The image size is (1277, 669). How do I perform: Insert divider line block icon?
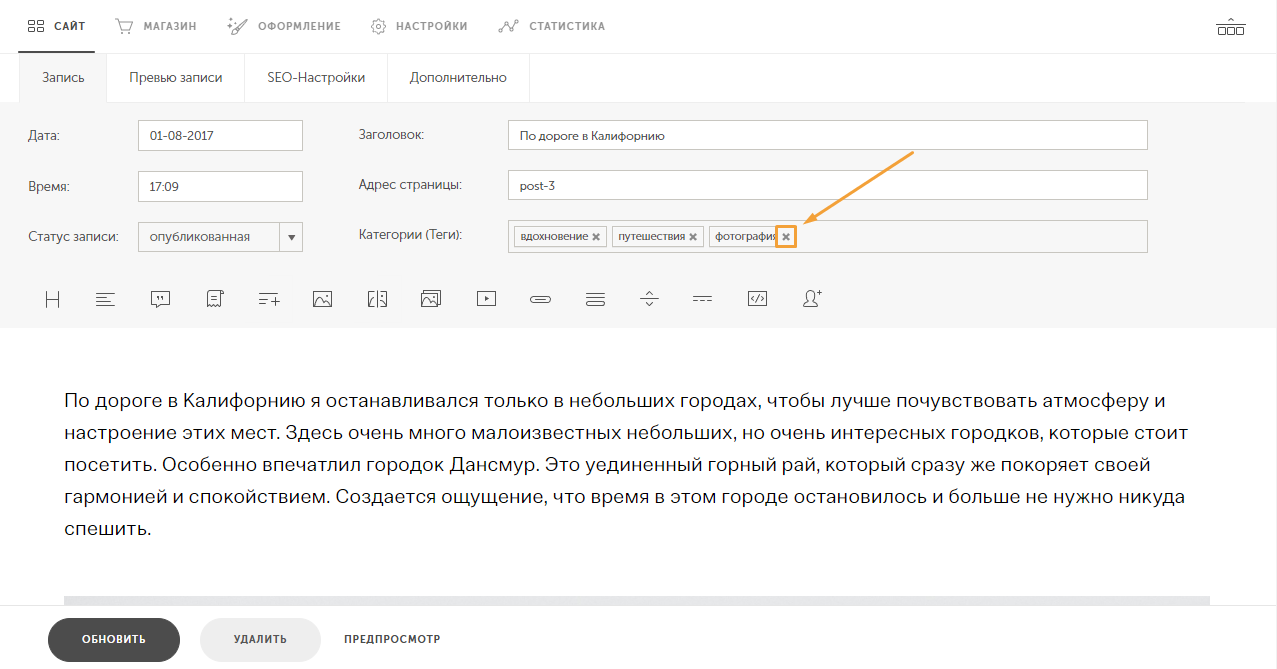[x=703, y=298]
